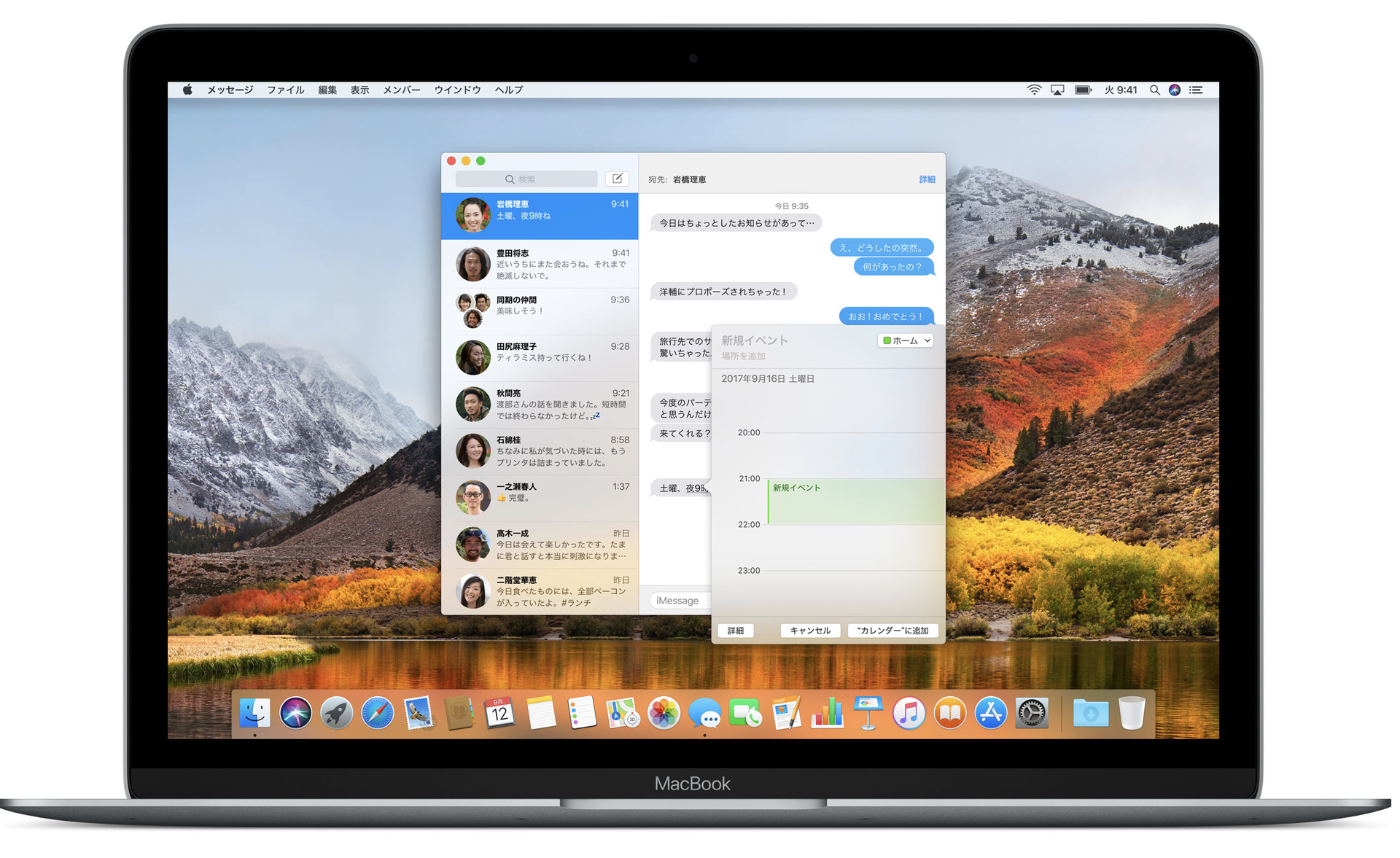
Task: Select conversation with 一之瀬春人
Action: point(540,497)
